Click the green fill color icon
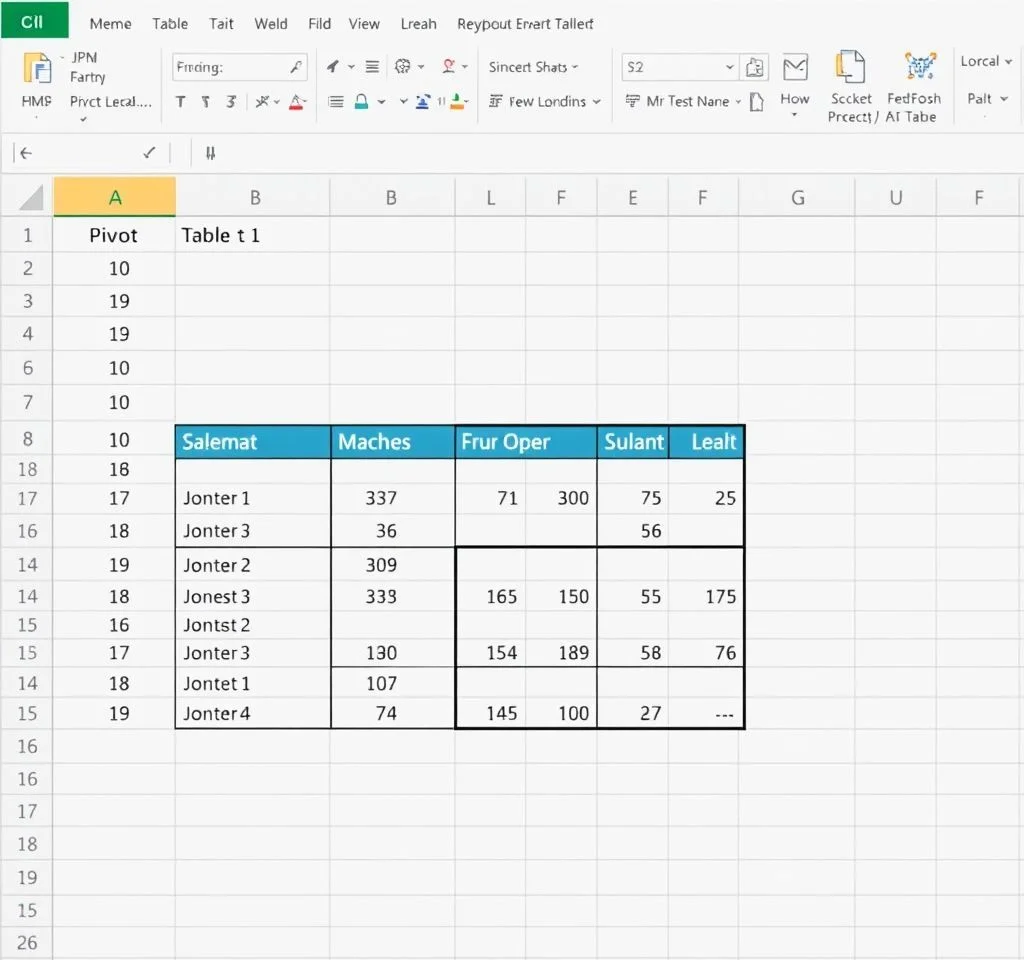 pos(457,102)
